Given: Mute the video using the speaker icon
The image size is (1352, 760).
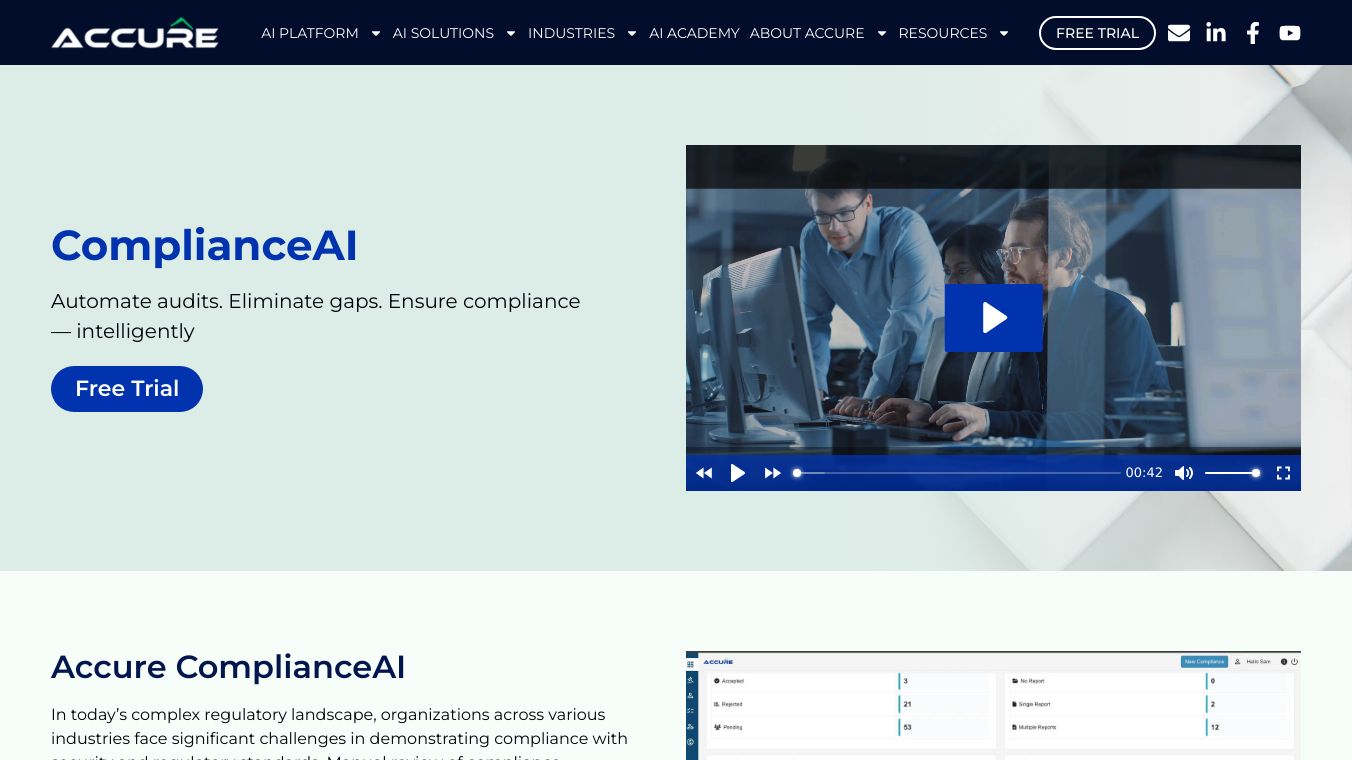Looking at the screenshot, I should [x=1184, y=473].
